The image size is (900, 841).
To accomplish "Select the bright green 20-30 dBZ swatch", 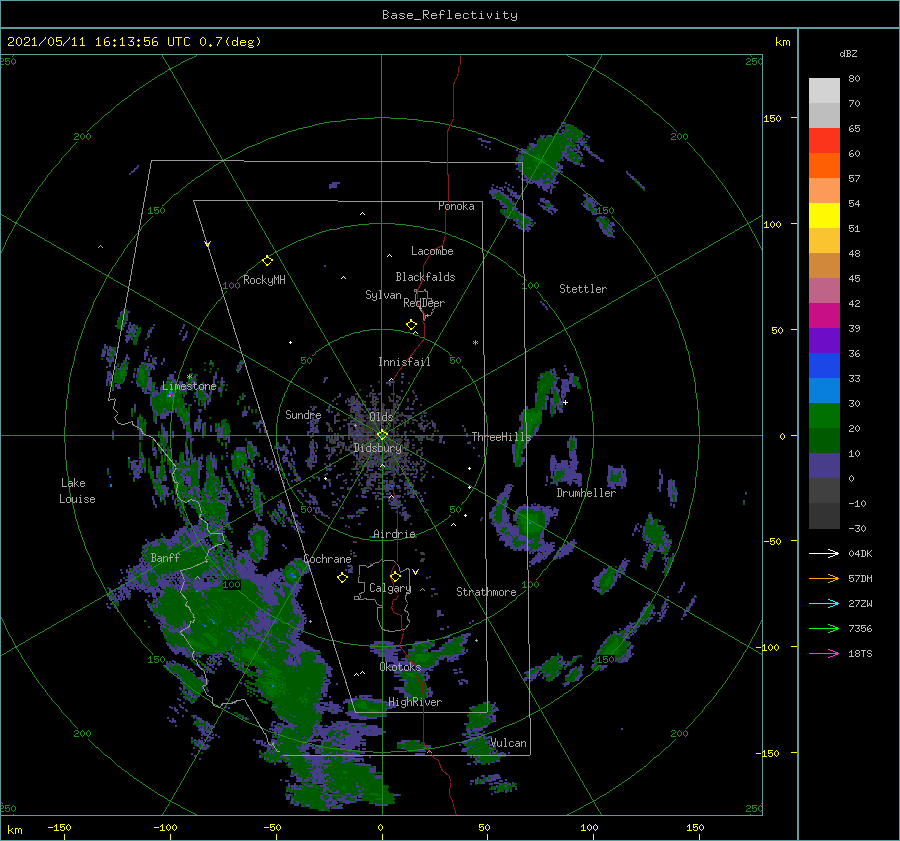I will (x=824, y=416).
